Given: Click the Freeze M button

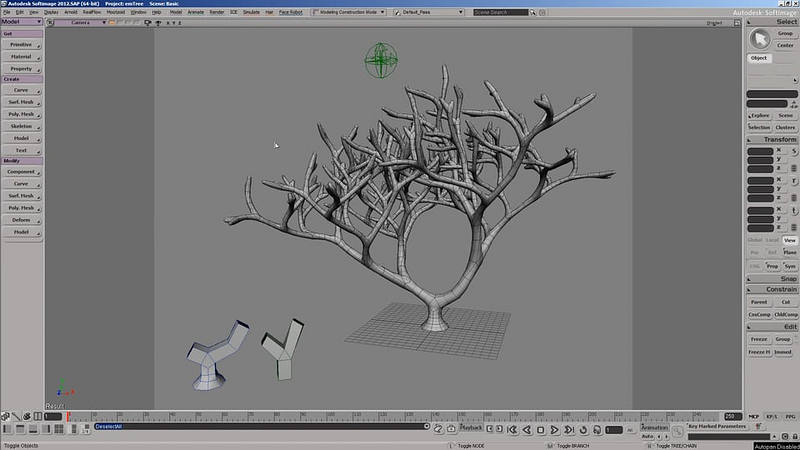Looking at the screenshot, I should [759, 352].
